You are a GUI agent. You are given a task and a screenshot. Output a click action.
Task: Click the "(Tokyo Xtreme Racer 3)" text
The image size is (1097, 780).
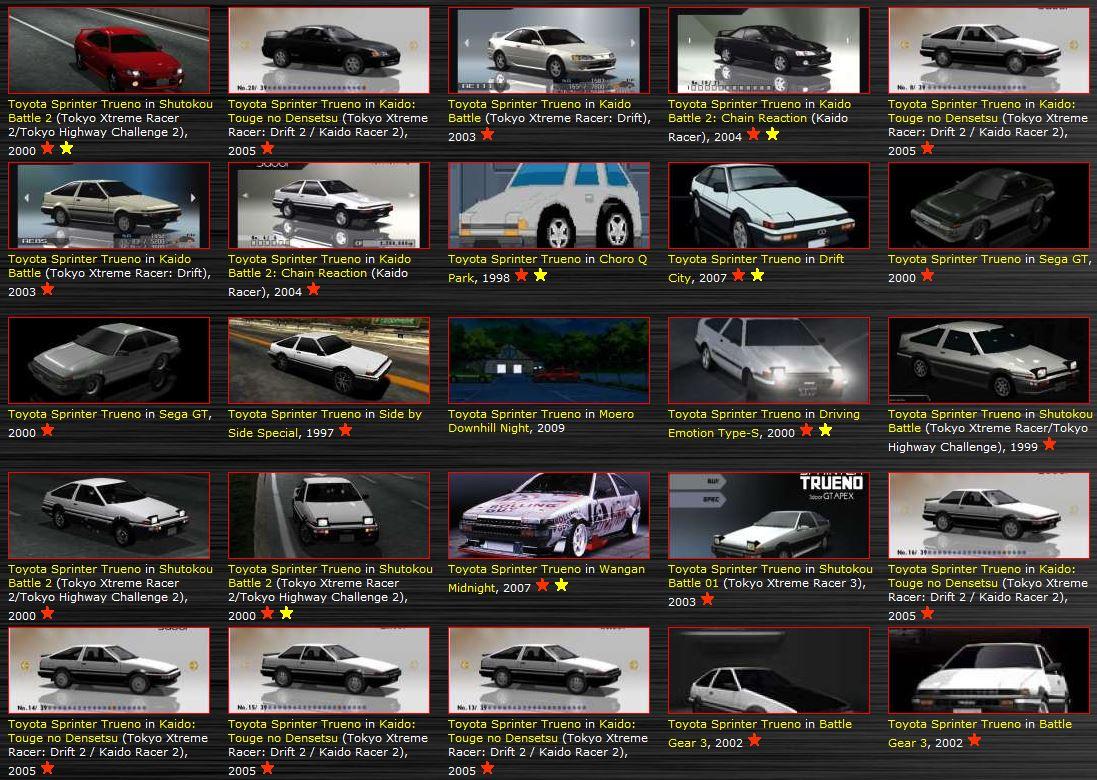pyautogui.click(x=792, y=583)
